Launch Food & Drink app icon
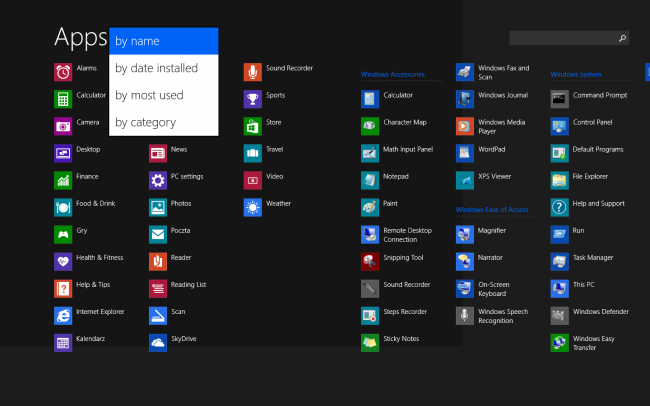 pyautogui.click(x=63, y=207)
